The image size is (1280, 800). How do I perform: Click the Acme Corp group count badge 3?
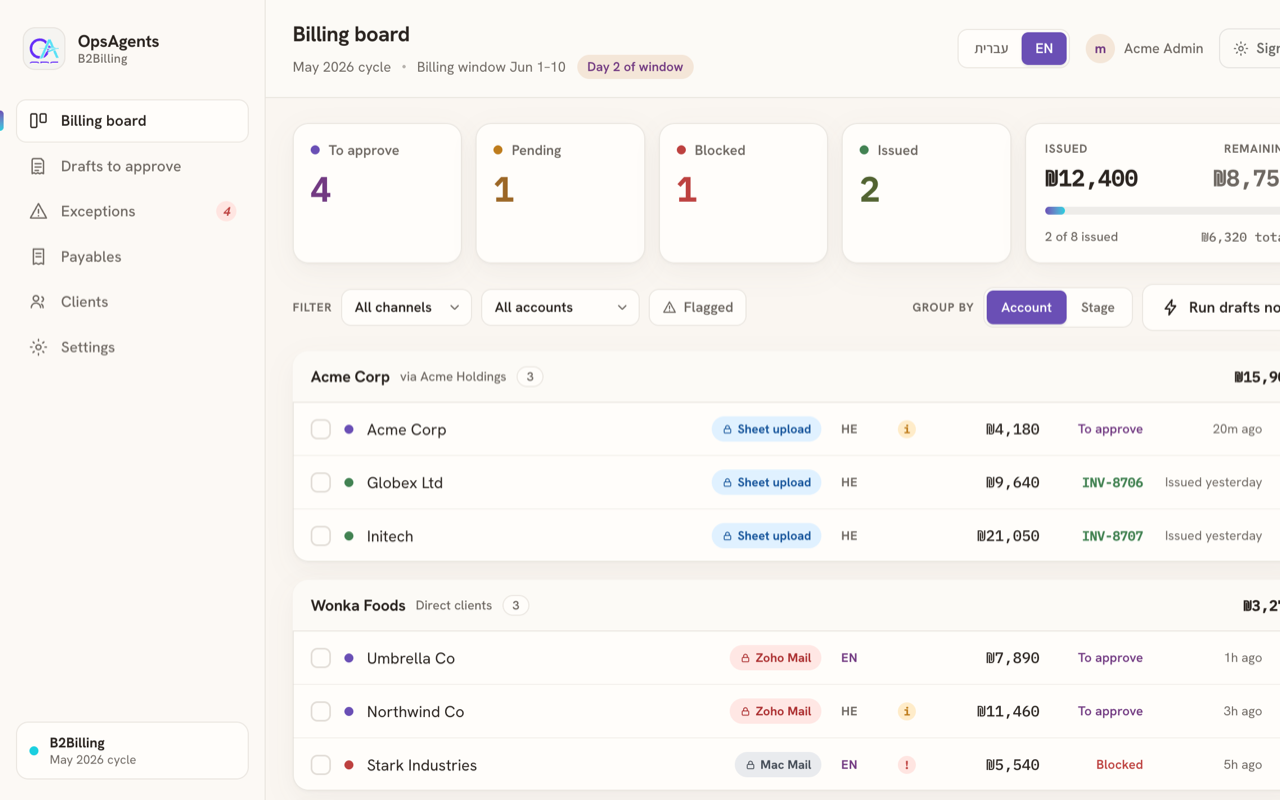click(530, 377)
